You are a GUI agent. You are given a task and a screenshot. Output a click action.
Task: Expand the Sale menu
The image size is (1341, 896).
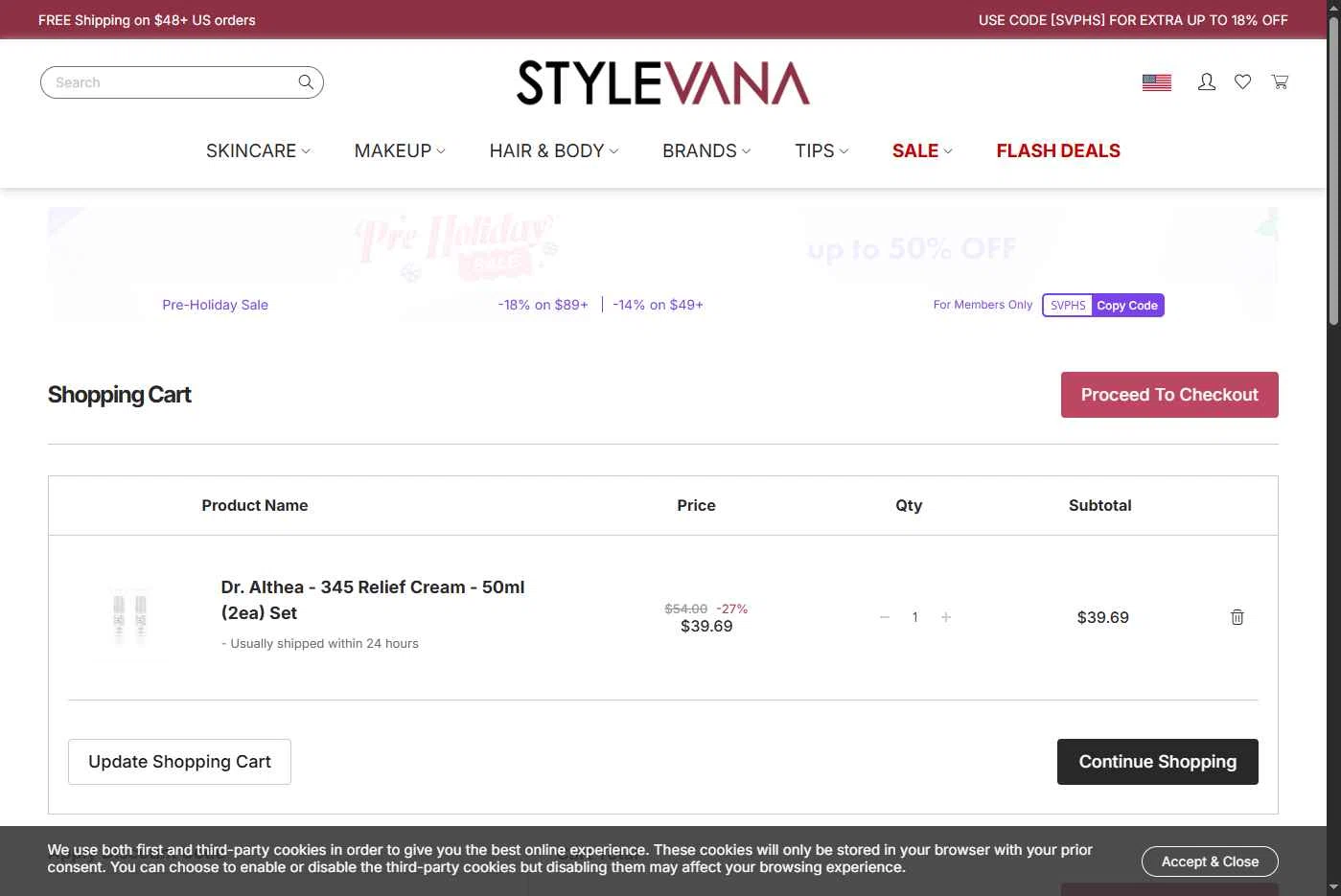point(922,151)
